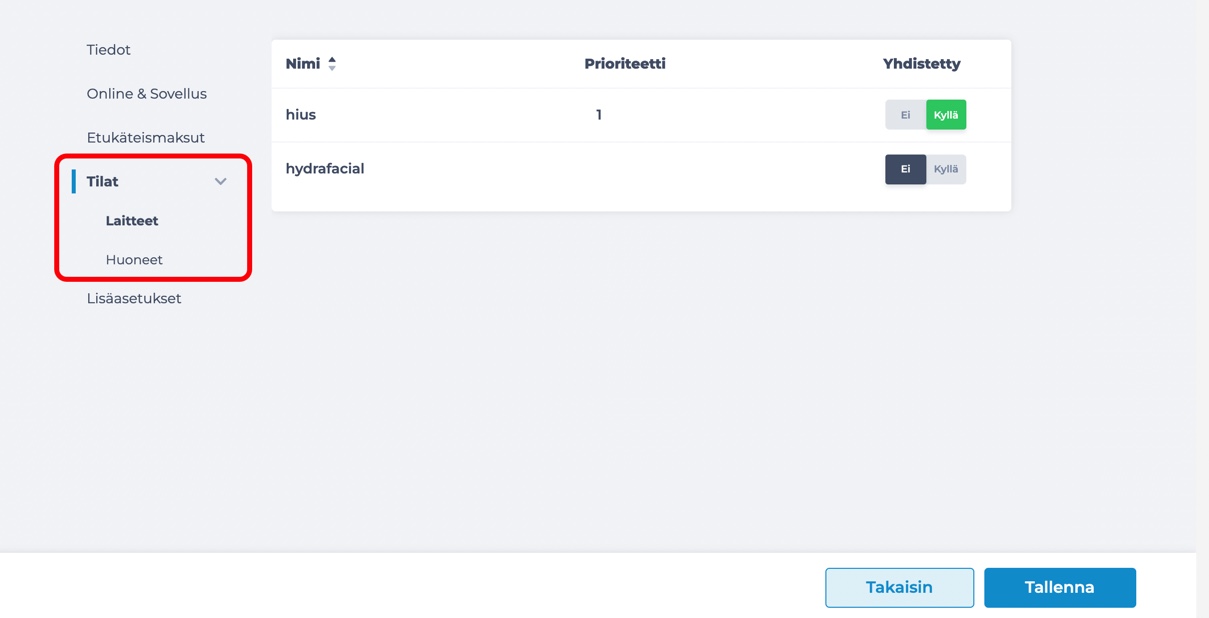The image size is (1209, 618).
Task: Save changes with Tallenna button
Action: click(x=1060, y=588)
